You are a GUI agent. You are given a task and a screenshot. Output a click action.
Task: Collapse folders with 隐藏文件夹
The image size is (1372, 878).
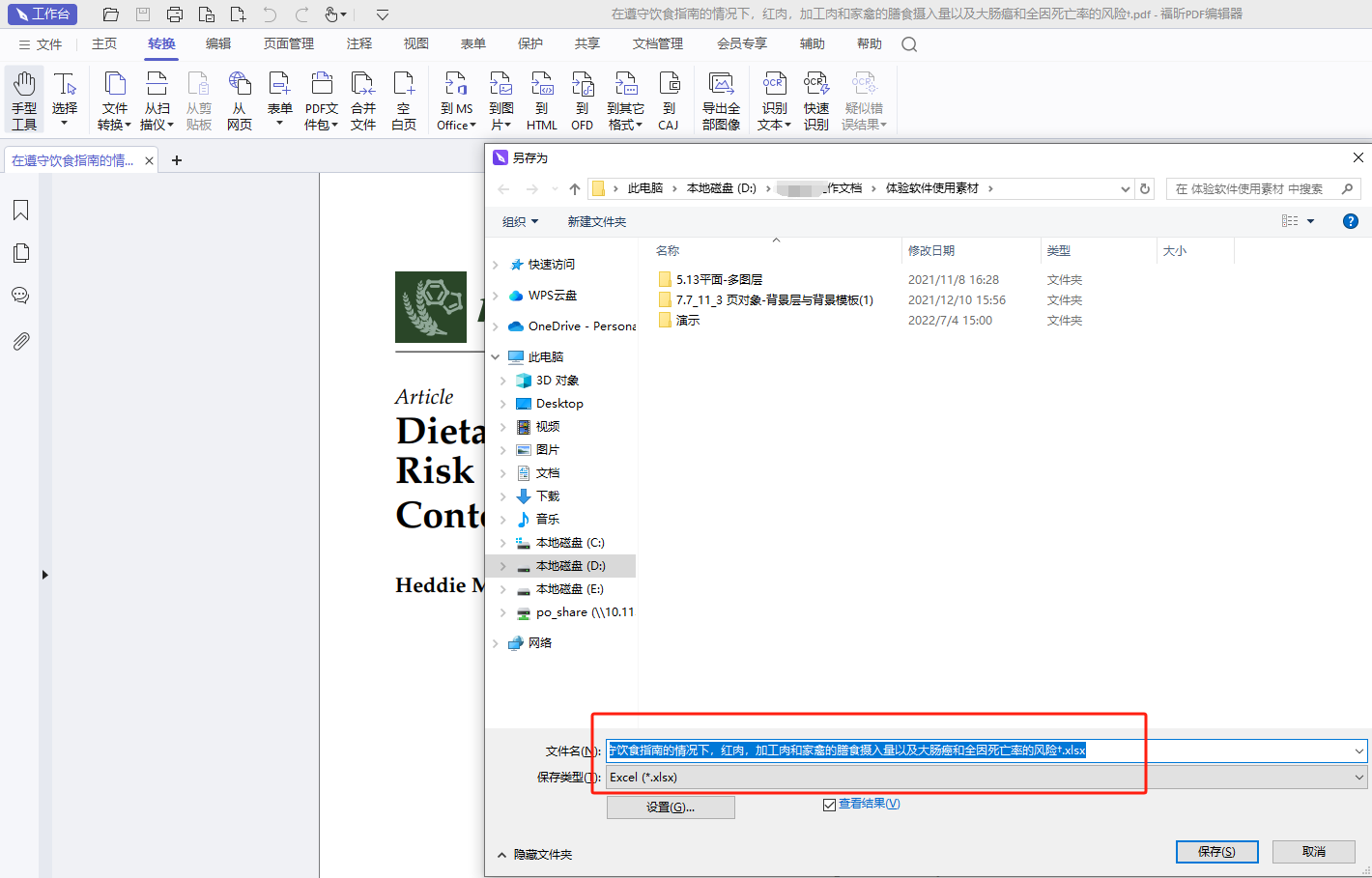[x=534, y=855]
